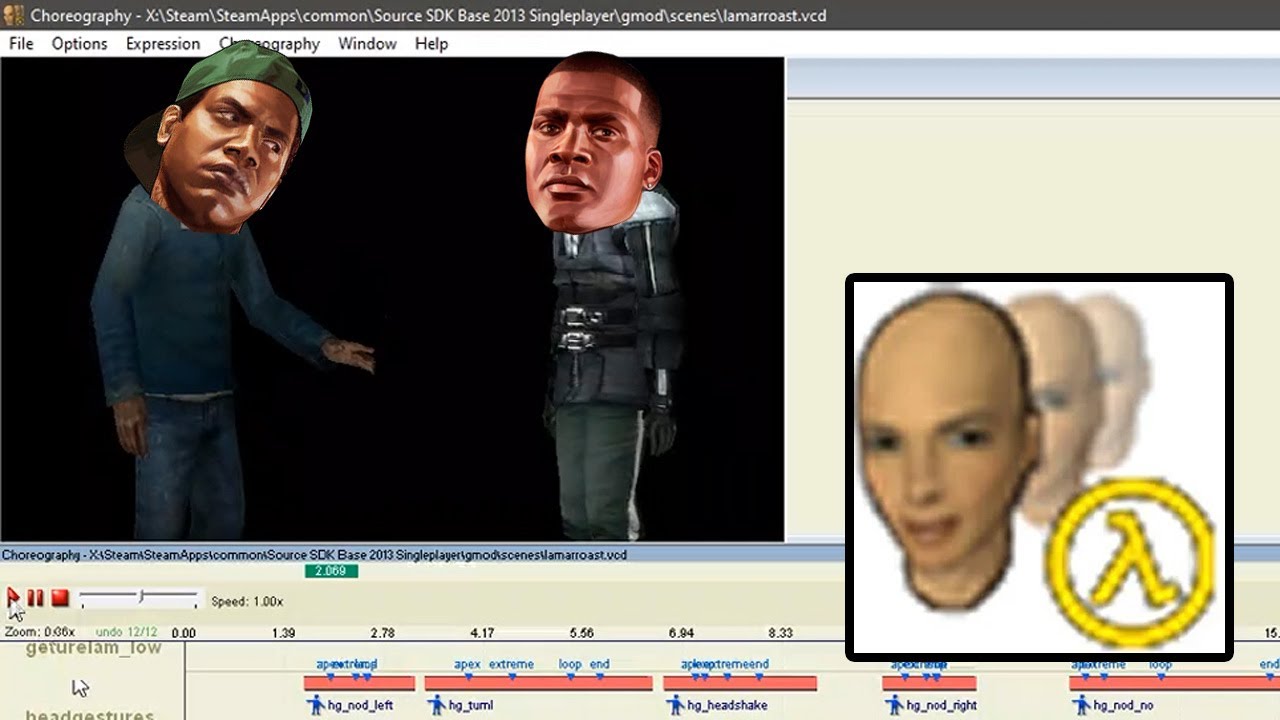
Task: Open the Window menu
Action: click(367, 44)
